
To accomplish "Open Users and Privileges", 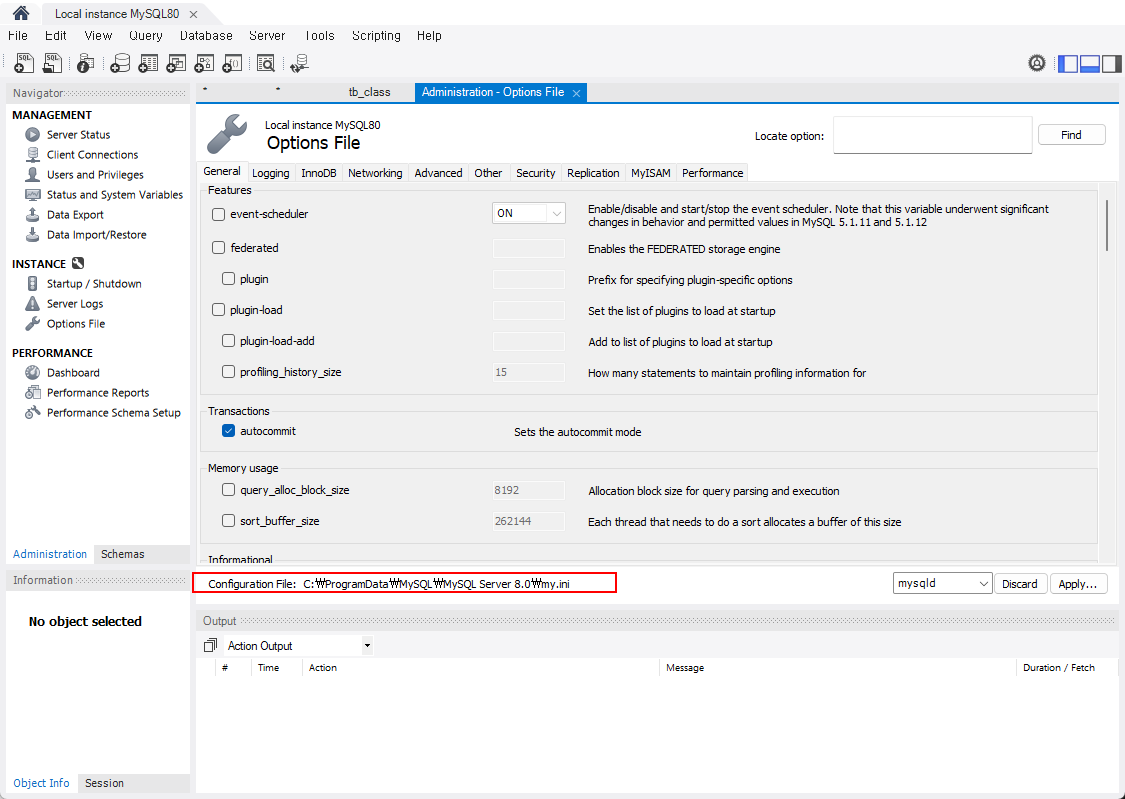I will click(x=95, y=175).
